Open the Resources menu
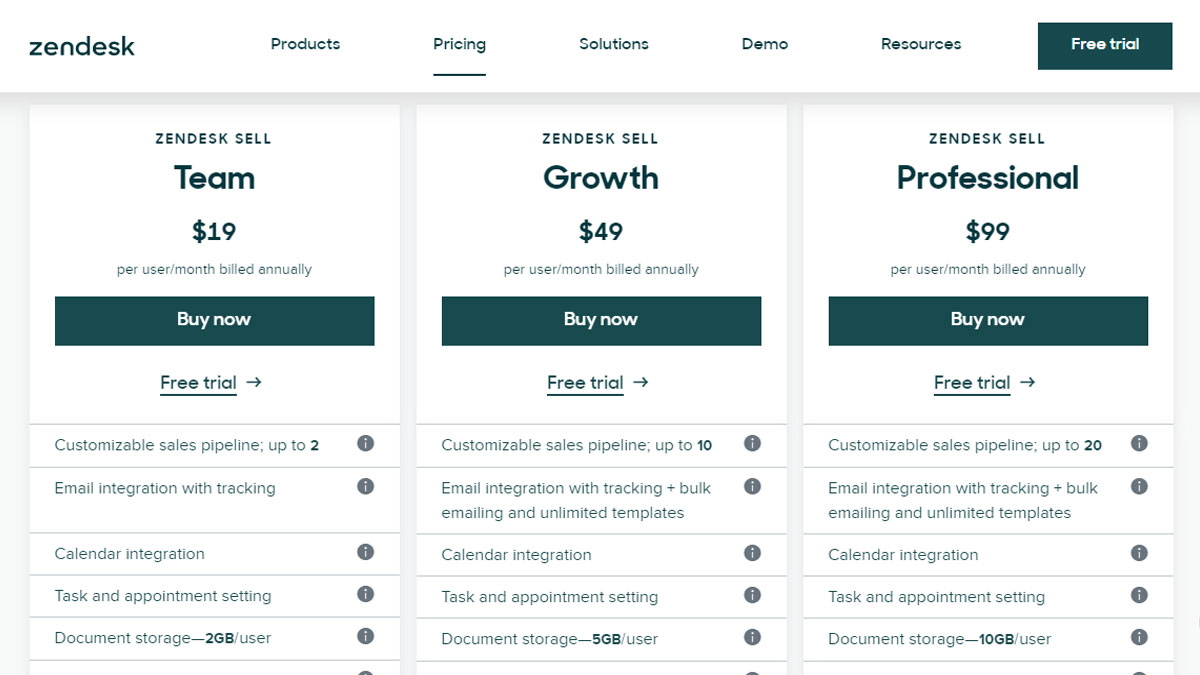This screenshot has height=675, width=1200. pos(921,44)
